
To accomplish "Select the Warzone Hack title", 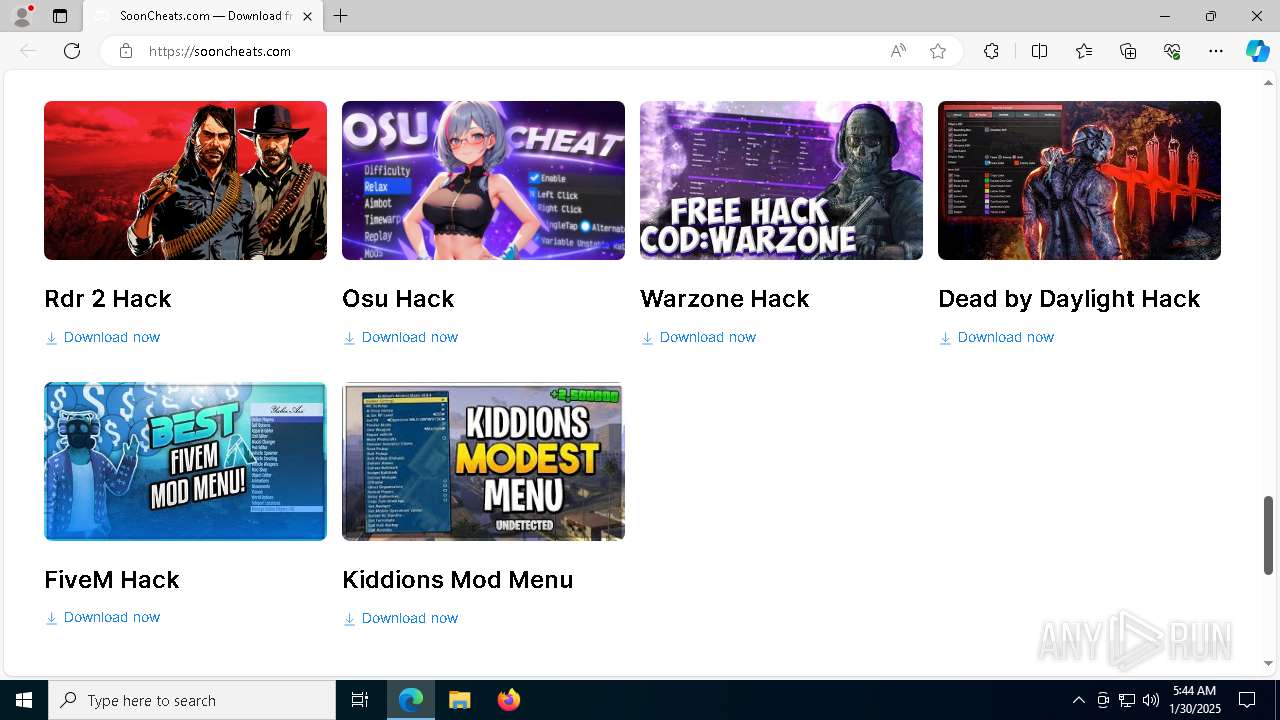I will [724, 299].
